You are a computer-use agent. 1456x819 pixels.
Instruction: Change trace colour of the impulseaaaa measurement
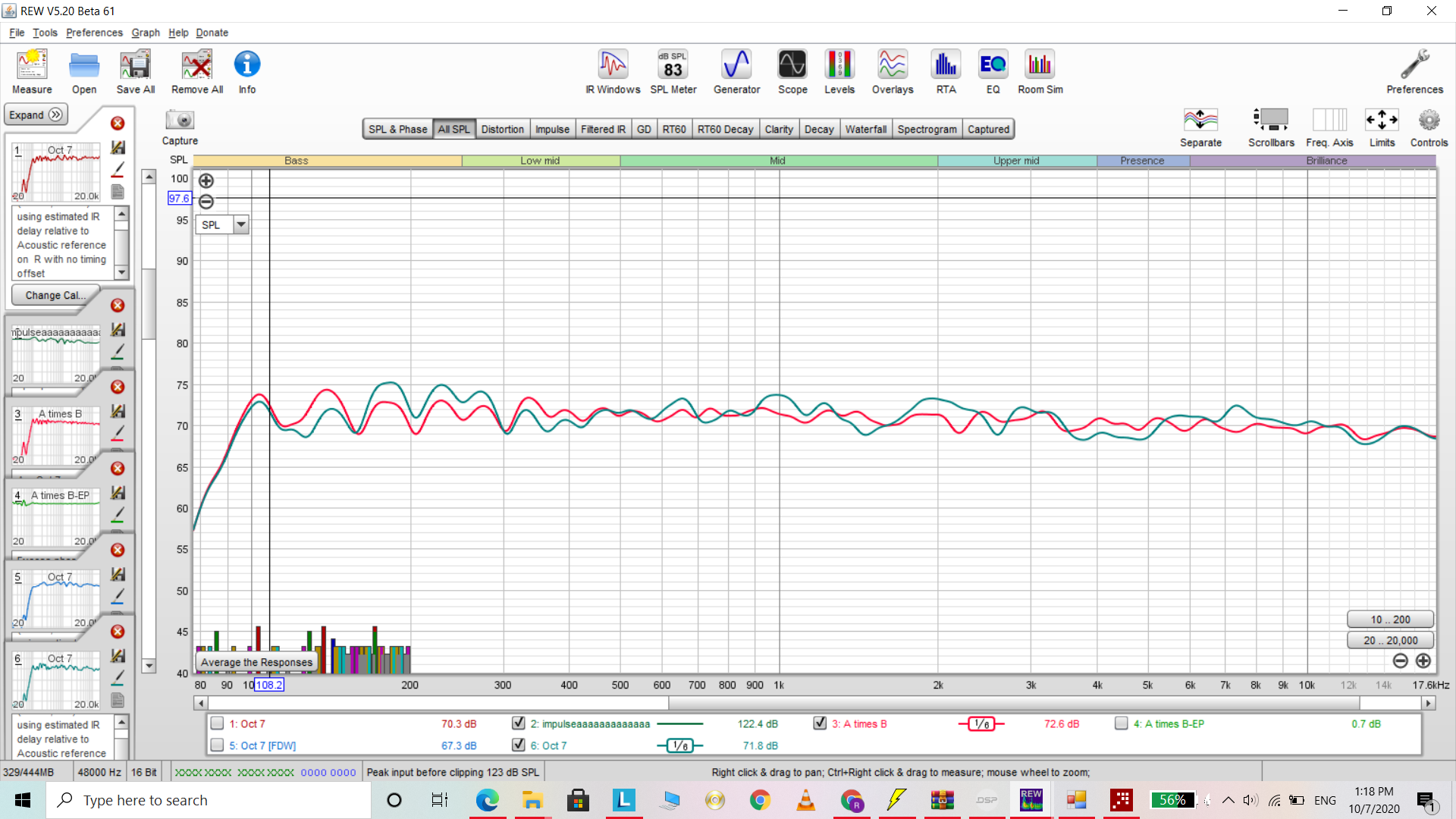(118, 351)
